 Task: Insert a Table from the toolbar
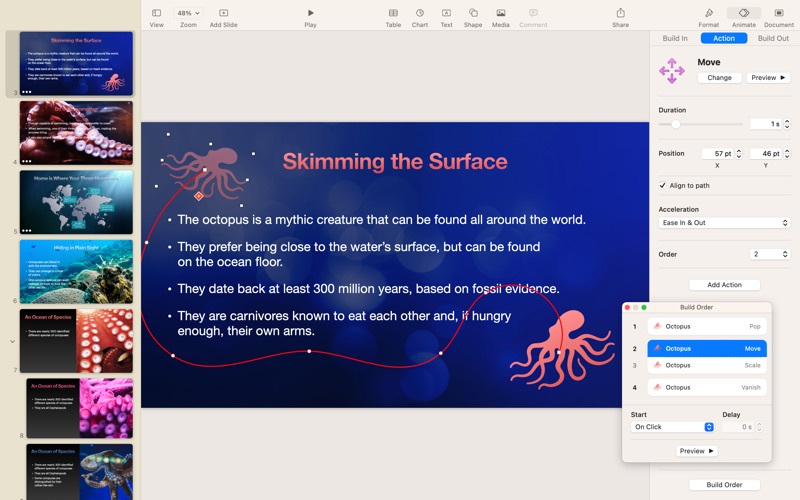coord(393,13)
